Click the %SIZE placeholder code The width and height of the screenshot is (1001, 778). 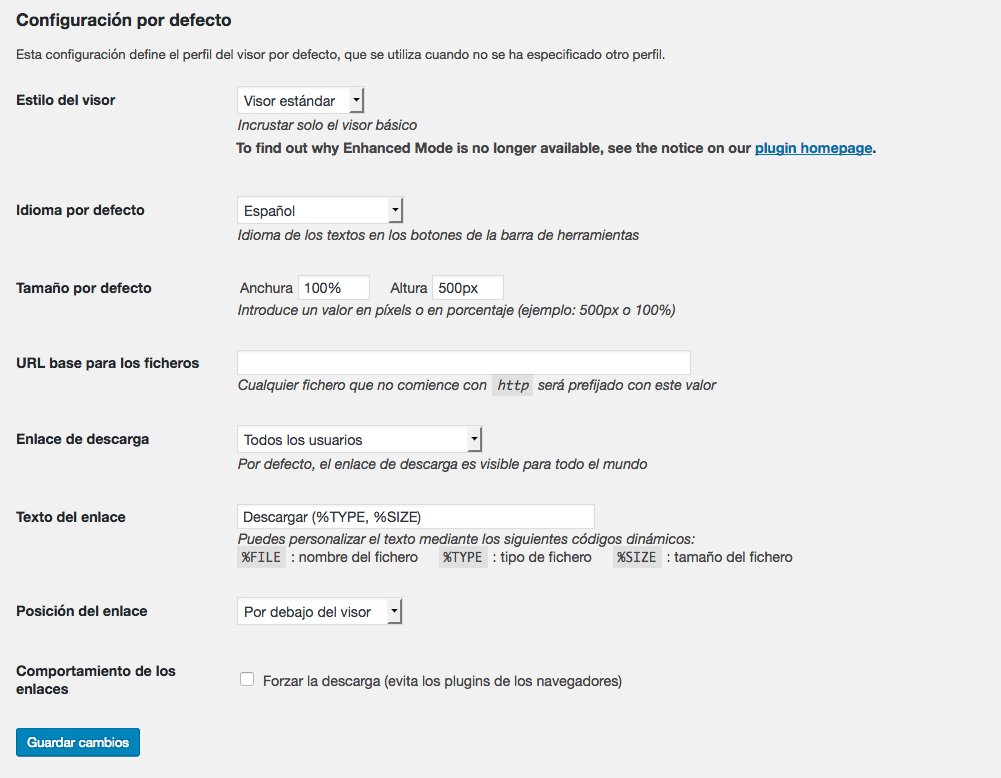point(637,557)
